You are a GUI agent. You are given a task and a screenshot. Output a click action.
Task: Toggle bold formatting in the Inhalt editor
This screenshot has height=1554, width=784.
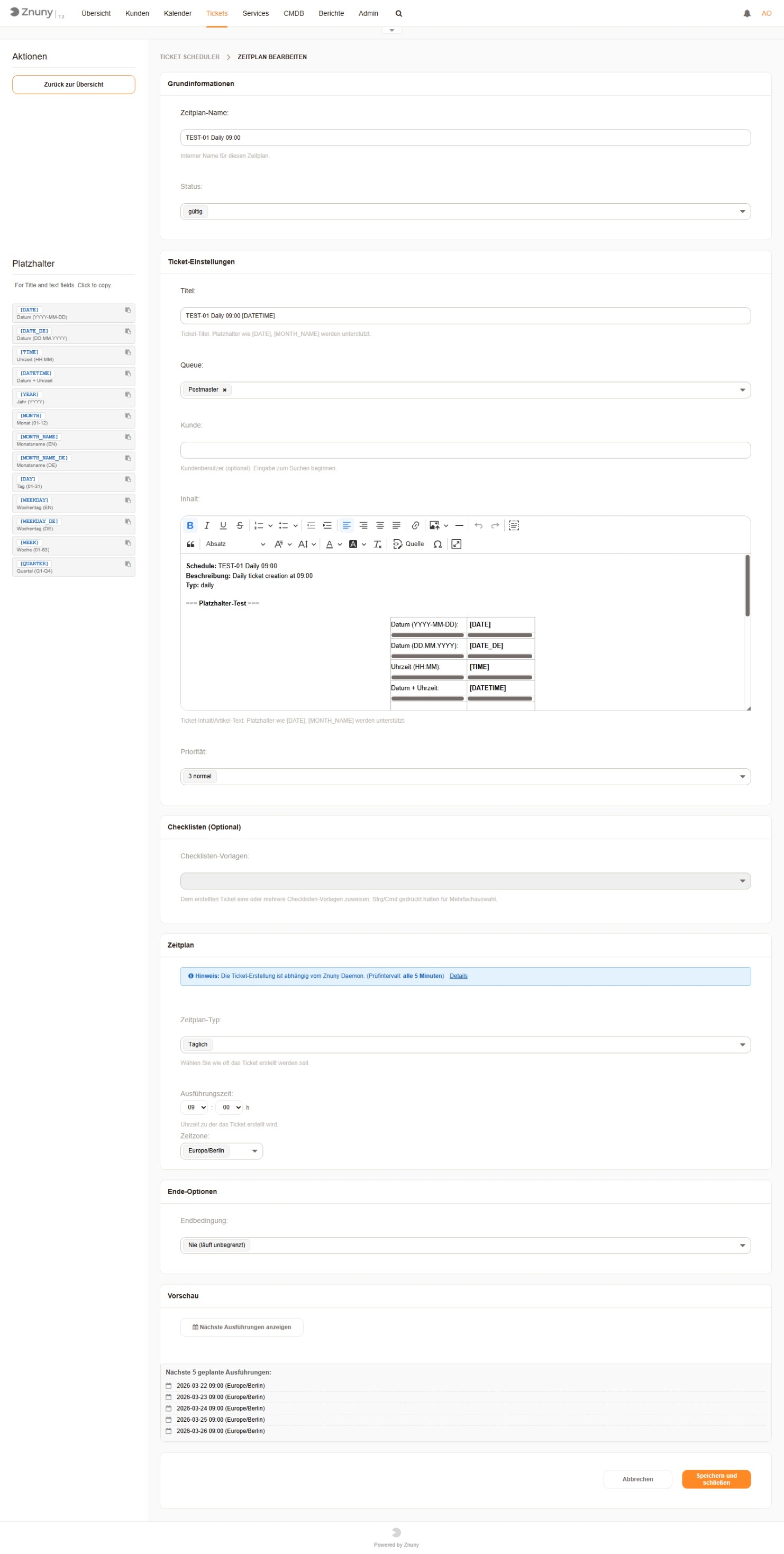tap(190, 525)
